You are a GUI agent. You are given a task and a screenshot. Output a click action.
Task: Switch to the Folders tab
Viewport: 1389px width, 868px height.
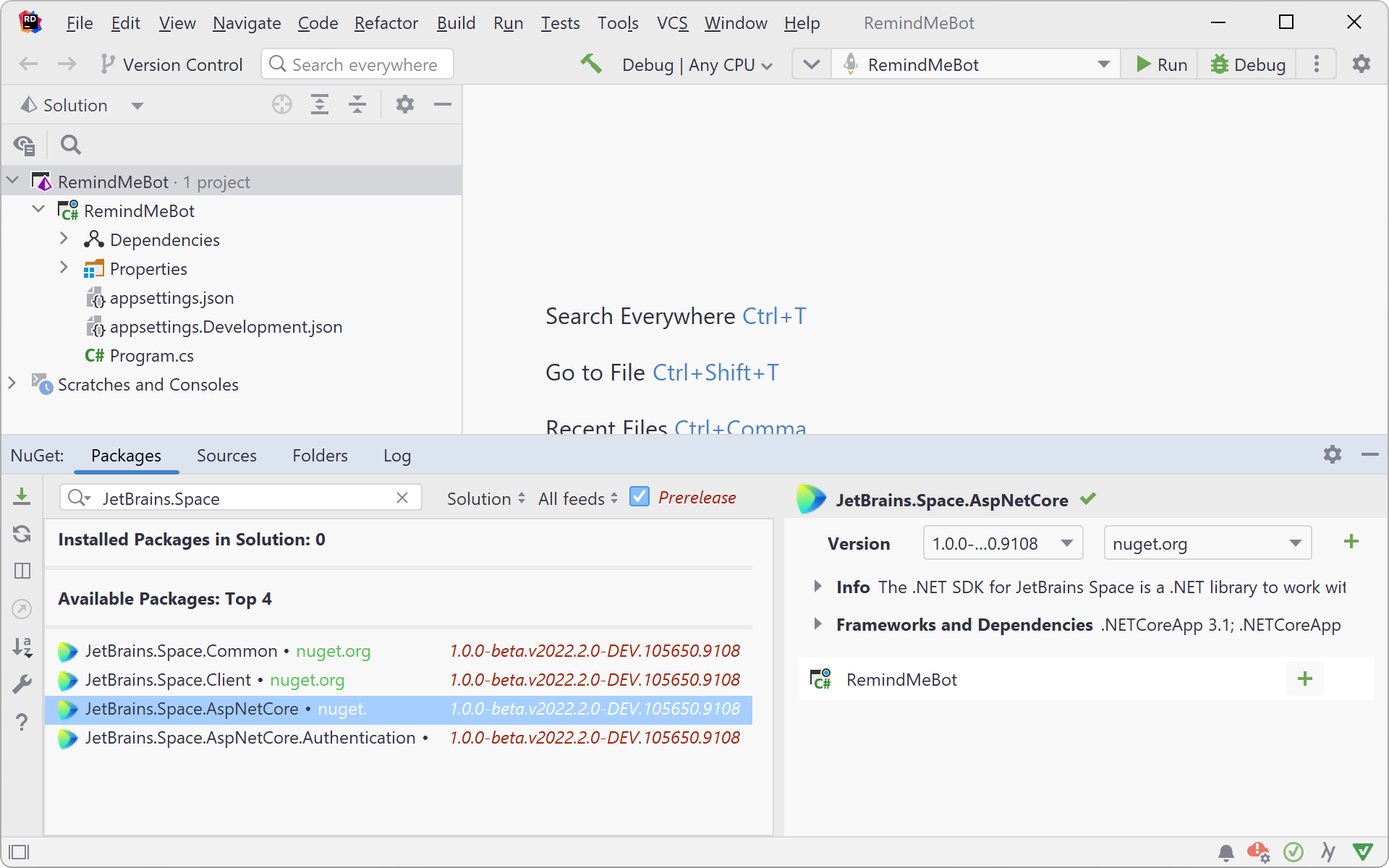[x=320, y=456]
